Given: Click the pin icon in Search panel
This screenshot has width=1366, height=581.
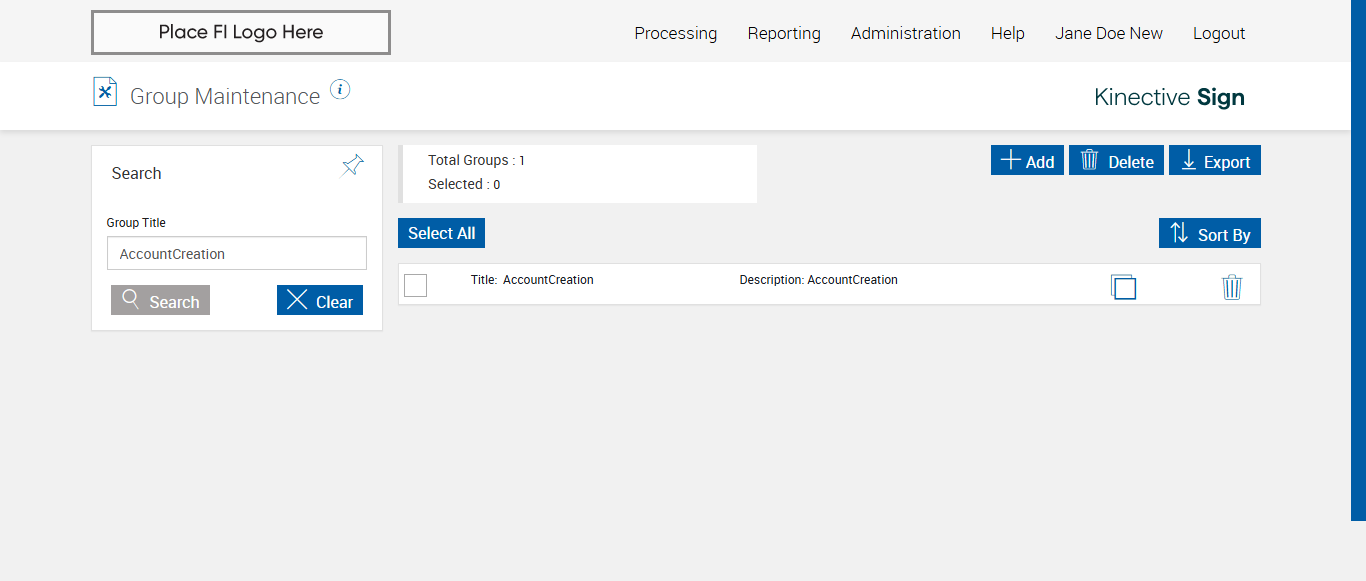Looking at the screenshot, I should pos(353,166).
